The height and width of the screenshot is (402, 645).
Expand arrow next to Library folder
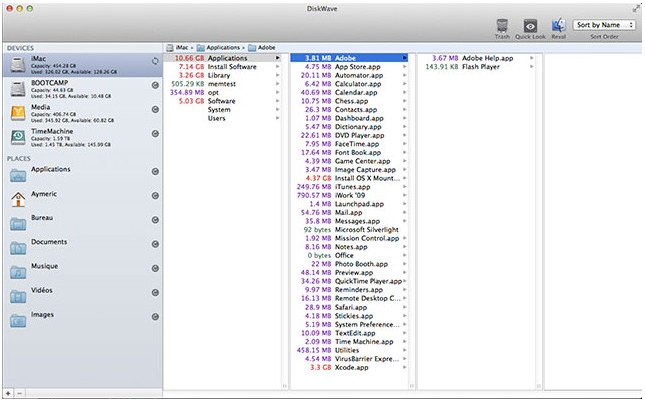click(x=278, y=75)
